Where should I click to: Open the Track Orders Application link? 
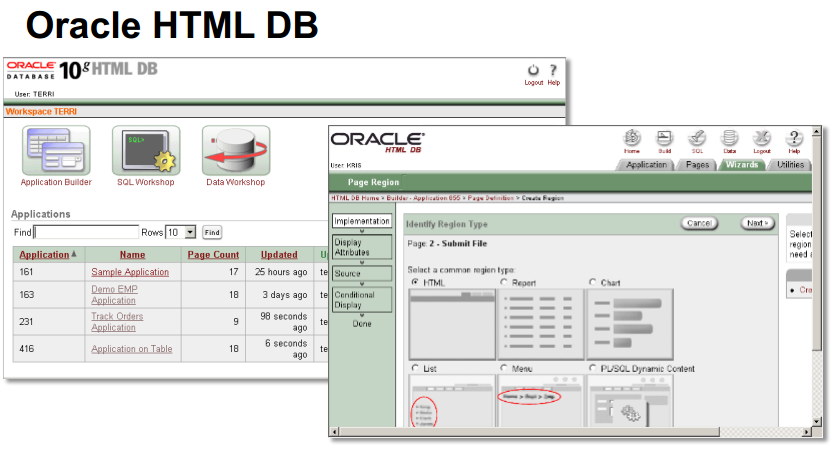[117, 322]
